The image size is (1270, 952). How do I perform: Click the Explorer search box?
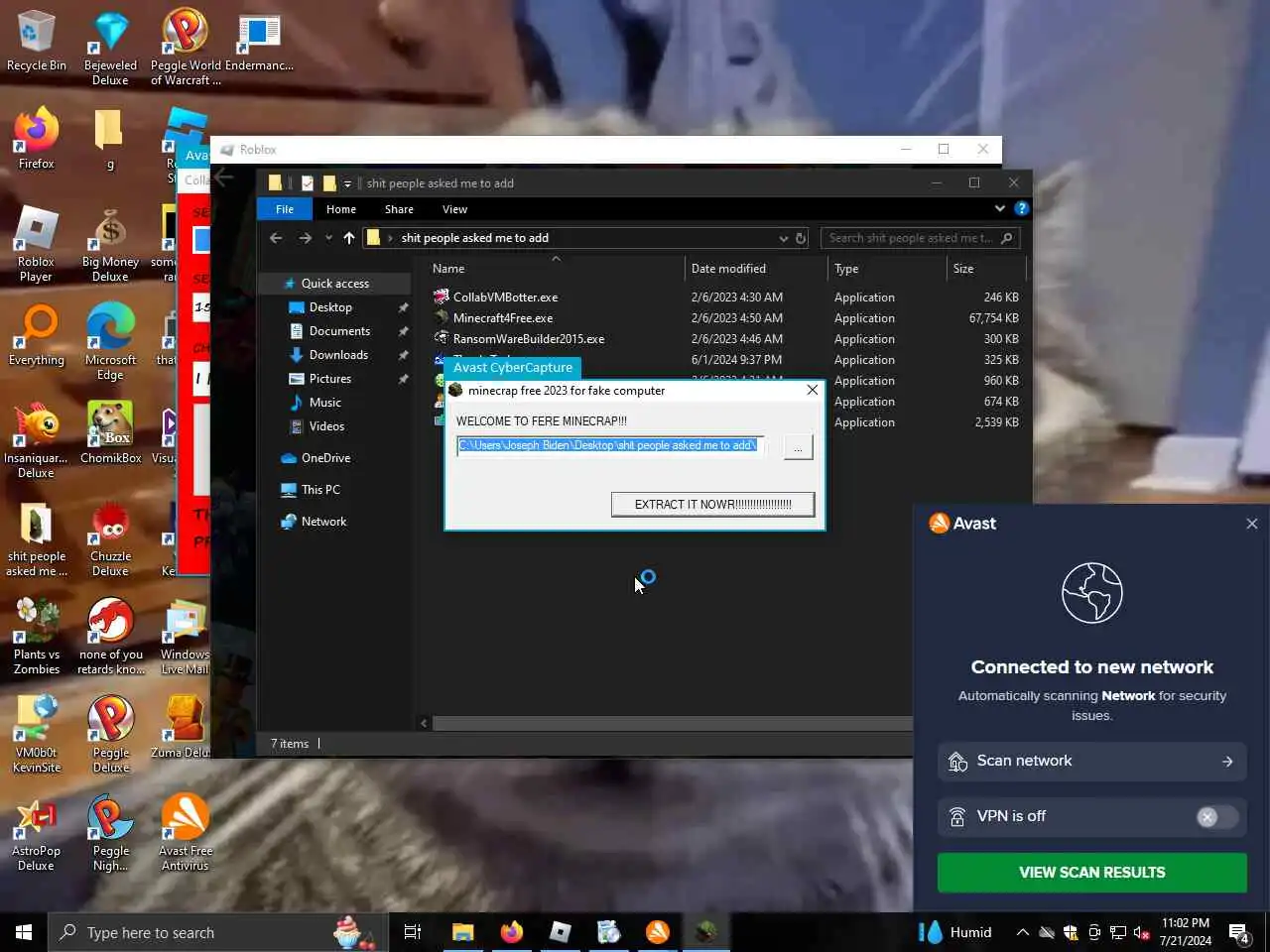(x=920, y=238)
